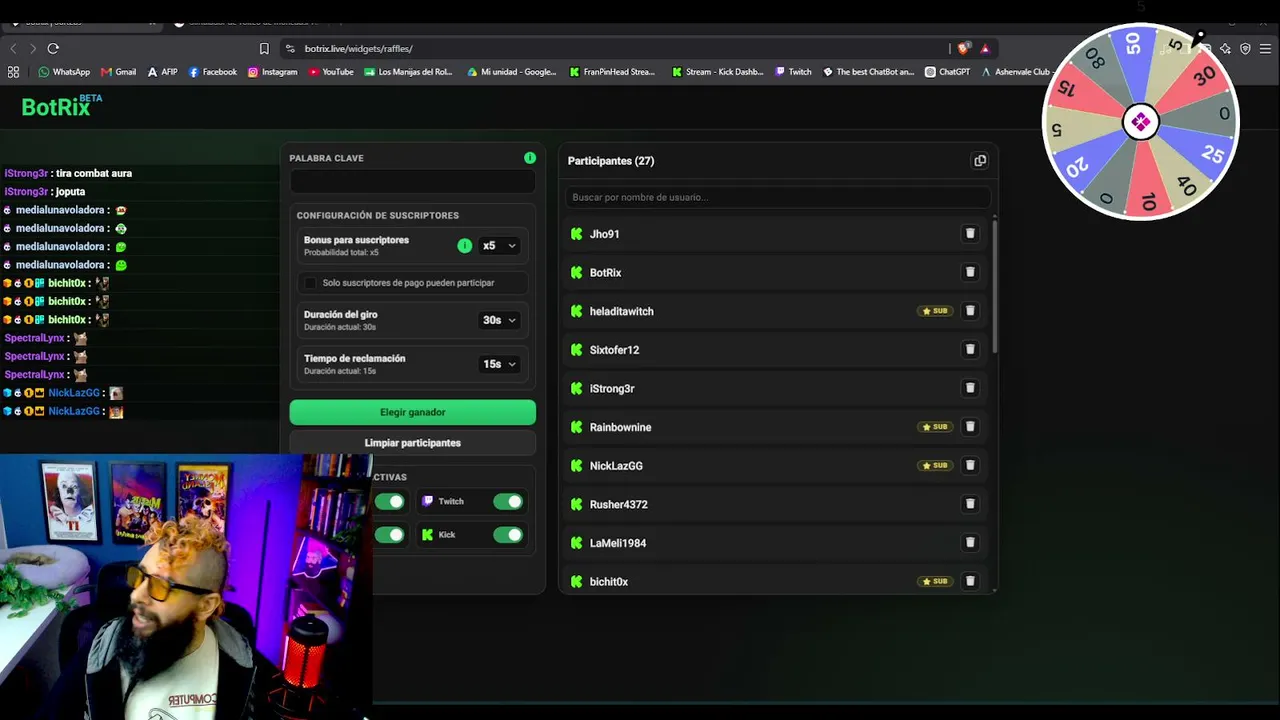The width and height of the screenshot is (1280, 720).
Task: Click the search by username field
Action: pos(778,197)
